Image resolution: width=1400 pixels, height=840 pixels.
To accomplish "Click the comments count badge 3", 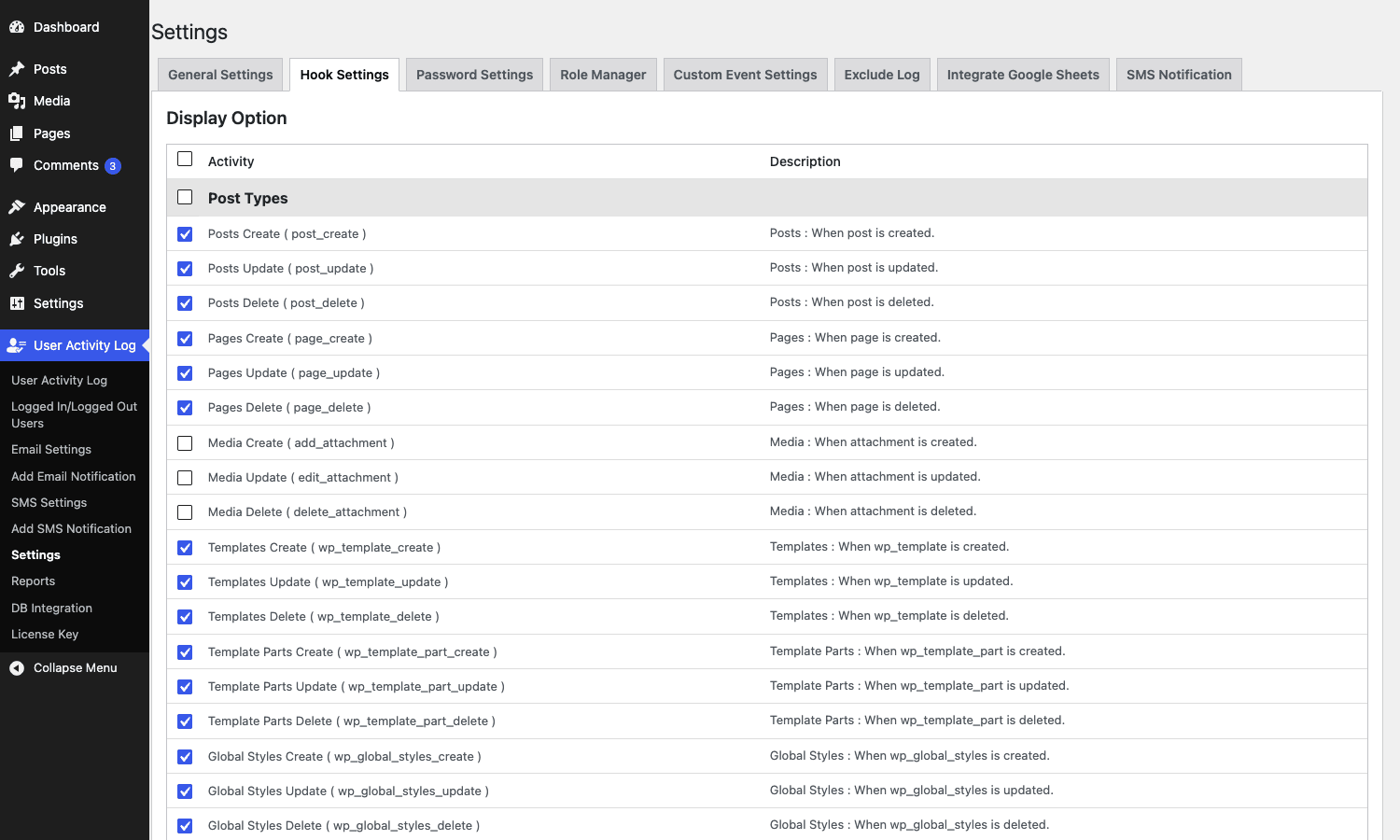I will 113,166.
